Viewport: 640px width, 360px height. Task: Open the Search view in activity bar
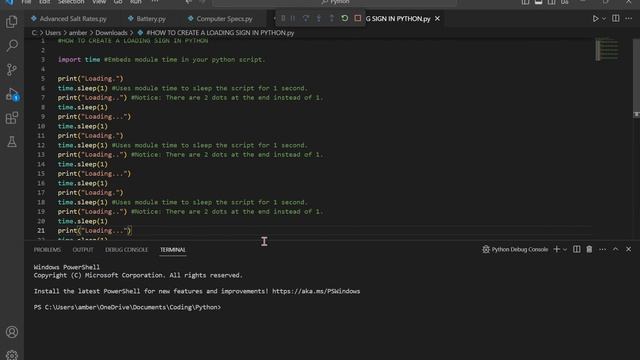coord(12,45)
